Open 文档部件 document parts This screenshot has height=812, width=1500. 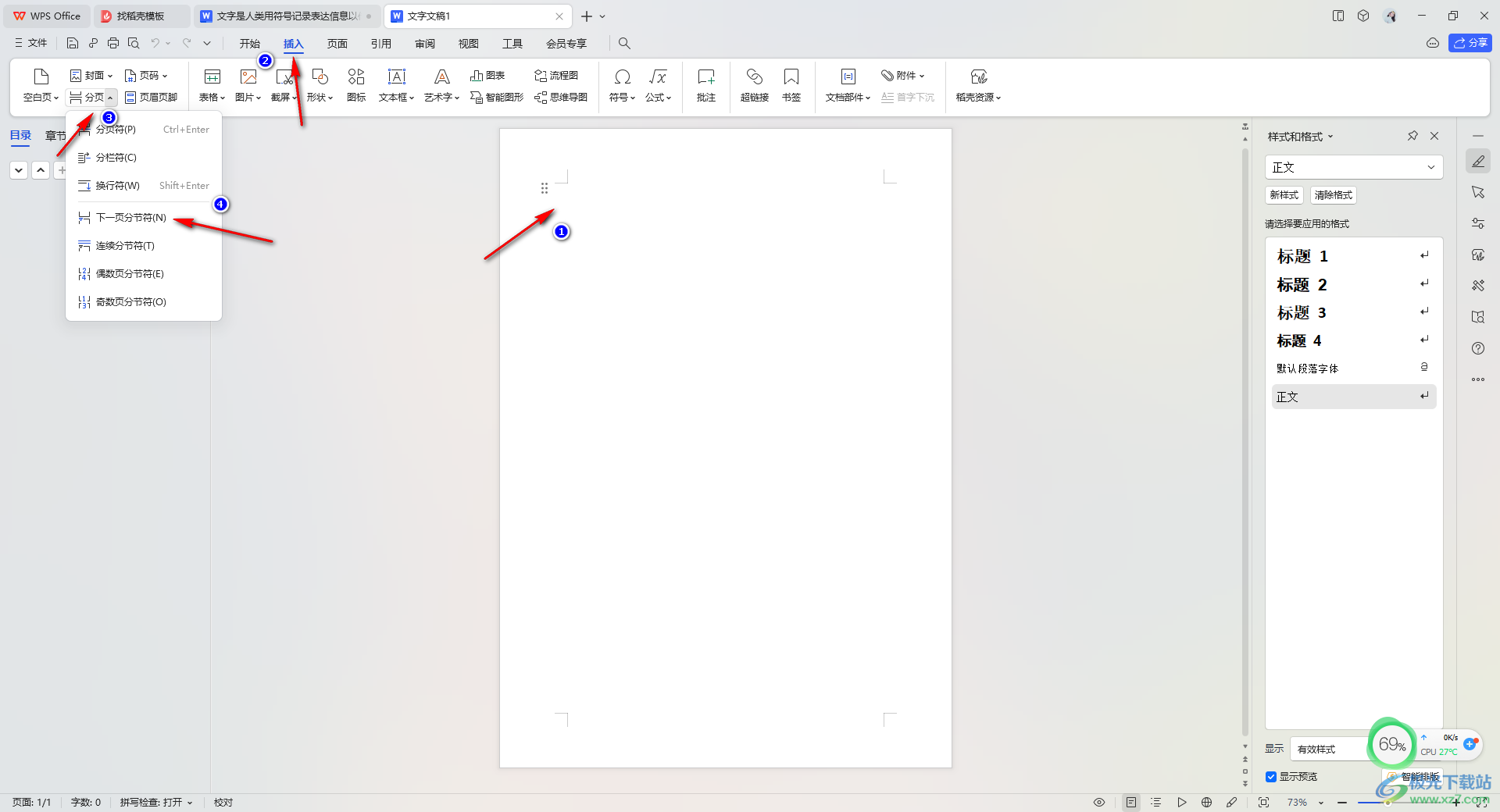[x=848, y=85]
